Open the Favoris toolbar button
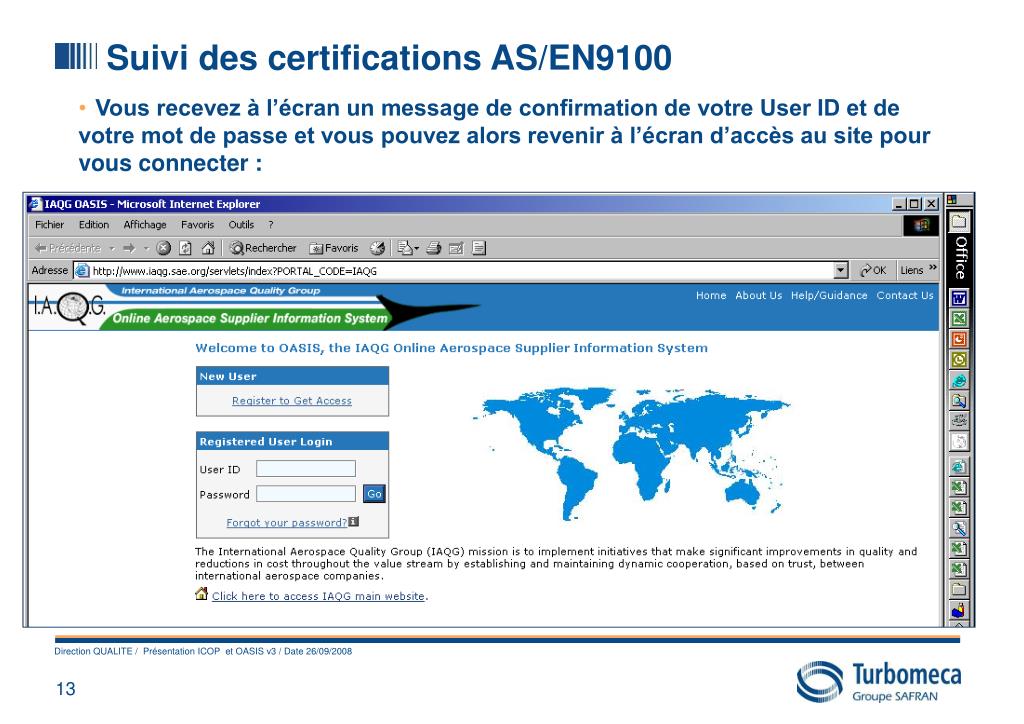 click(x=334, y=248)
